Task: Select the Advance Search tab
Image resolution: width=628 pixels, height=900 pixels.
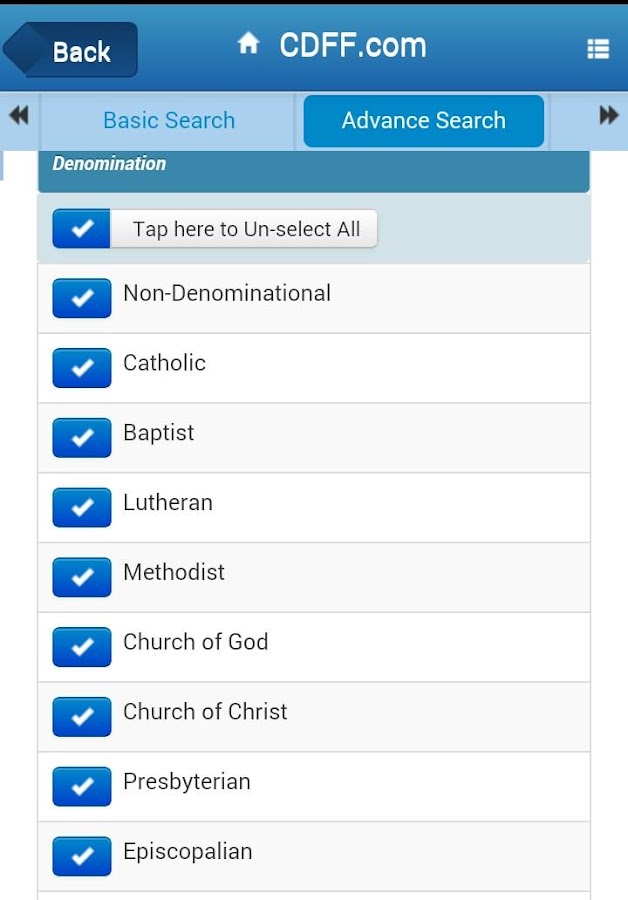Action: coord(423,121)
